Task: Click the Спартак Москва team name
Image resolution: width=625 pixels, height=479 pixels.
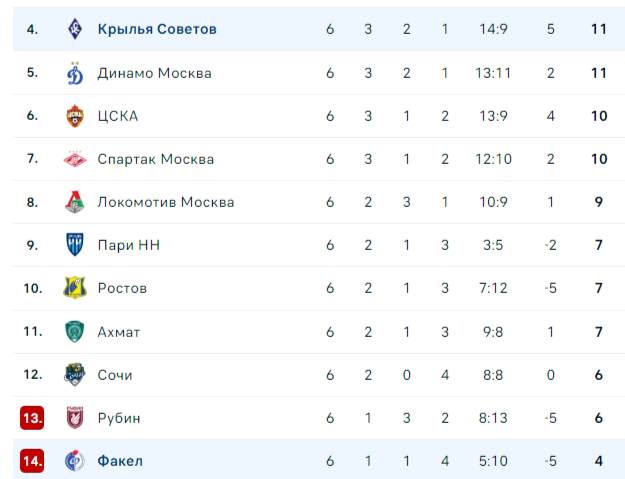Action: pyautogui.click(x=156, y=159)
